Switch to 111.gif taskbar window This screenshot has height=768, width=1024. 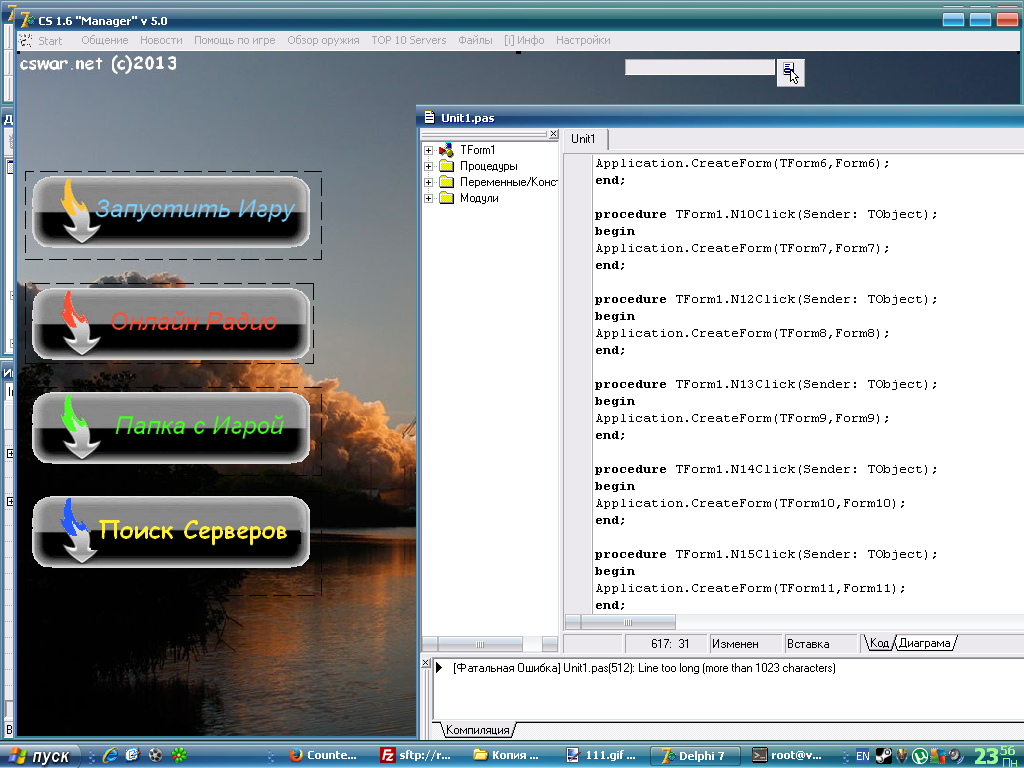click(x=601, y=755)
